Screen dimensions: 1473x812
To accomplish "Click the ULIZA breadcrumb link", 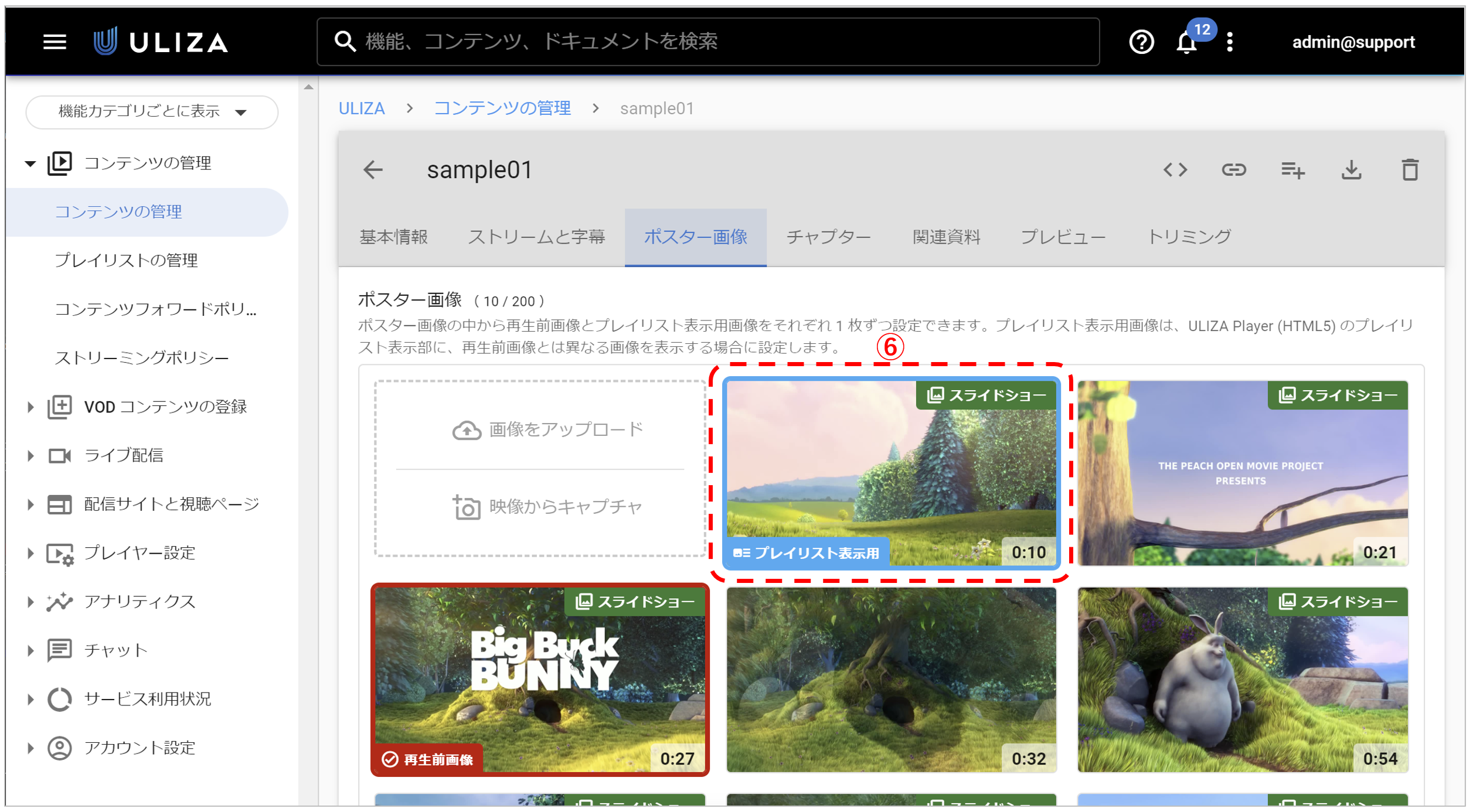I will [362, 108].
